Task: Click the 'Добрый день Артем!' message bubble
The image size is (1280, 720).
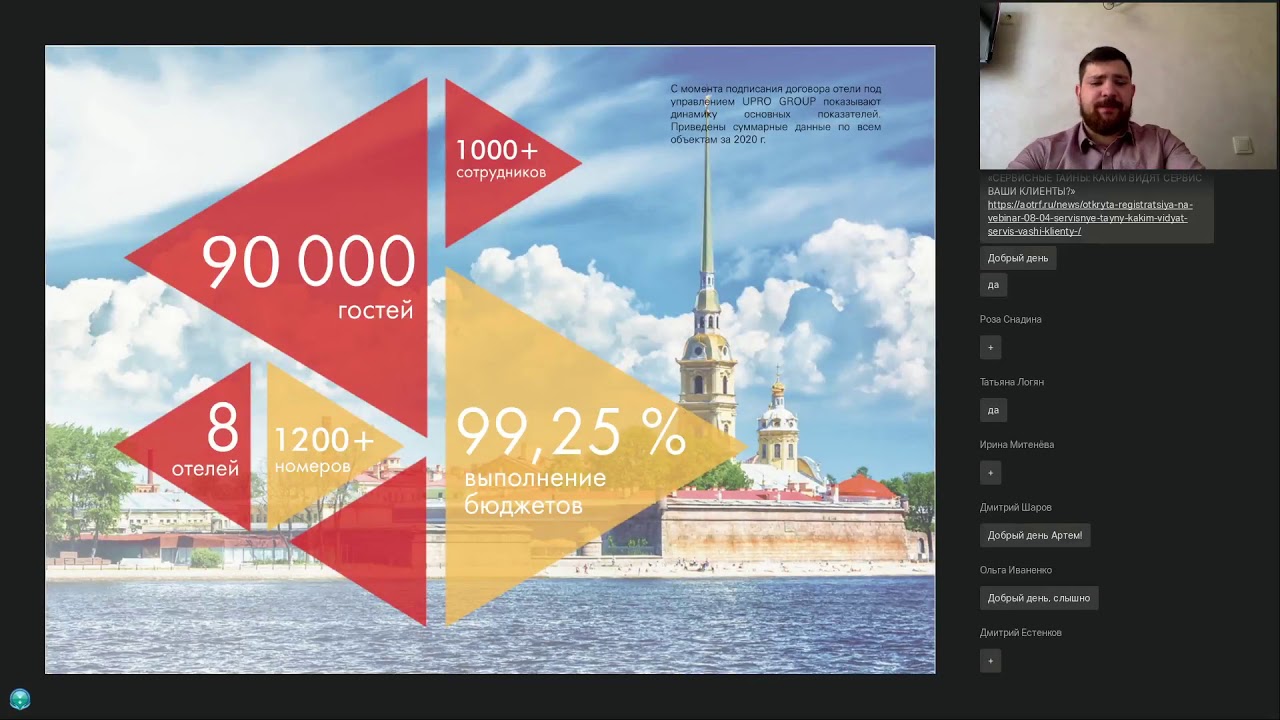Action: point(1035,535)
